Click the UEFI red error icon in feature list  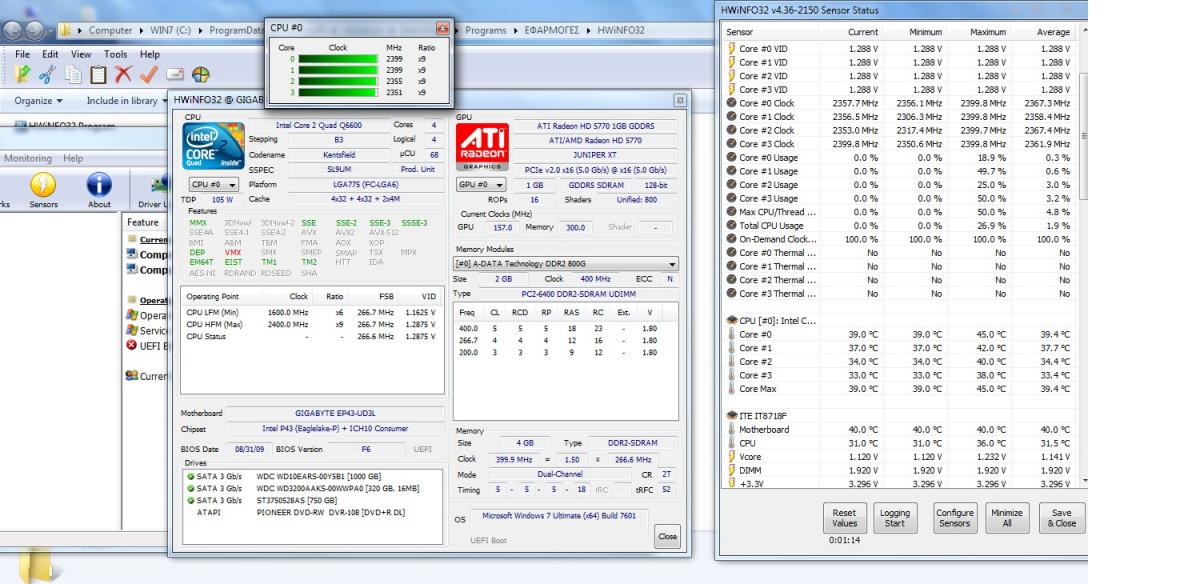click(132, 346)
